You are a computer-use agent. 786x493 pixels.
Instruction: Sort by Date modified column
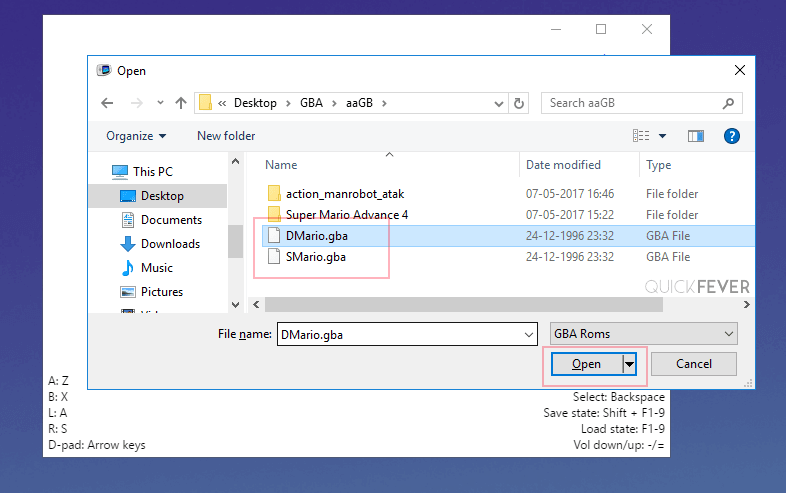tap(563, 165)
